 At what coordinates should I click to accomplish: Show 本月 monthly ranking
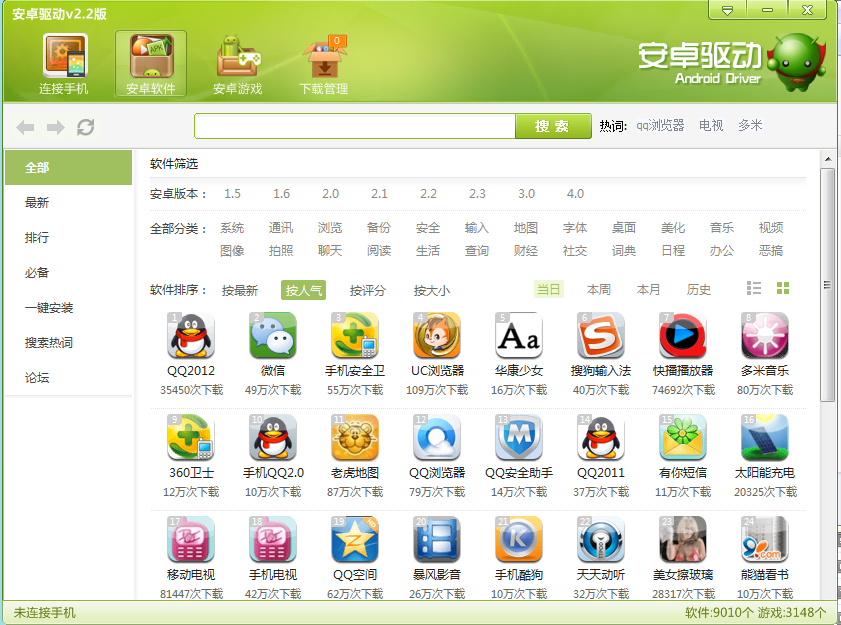[648, 289]
